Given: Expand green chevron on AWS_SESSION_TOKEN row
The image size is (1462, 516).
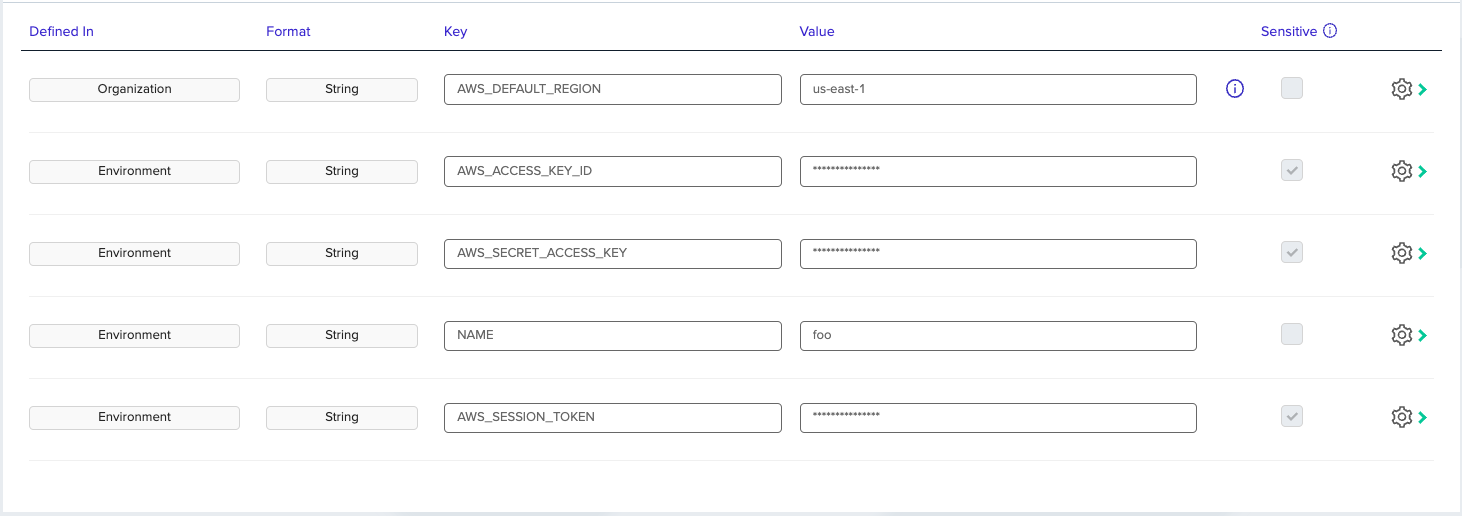Looking at the screenshot, I should coord(1422,417).
